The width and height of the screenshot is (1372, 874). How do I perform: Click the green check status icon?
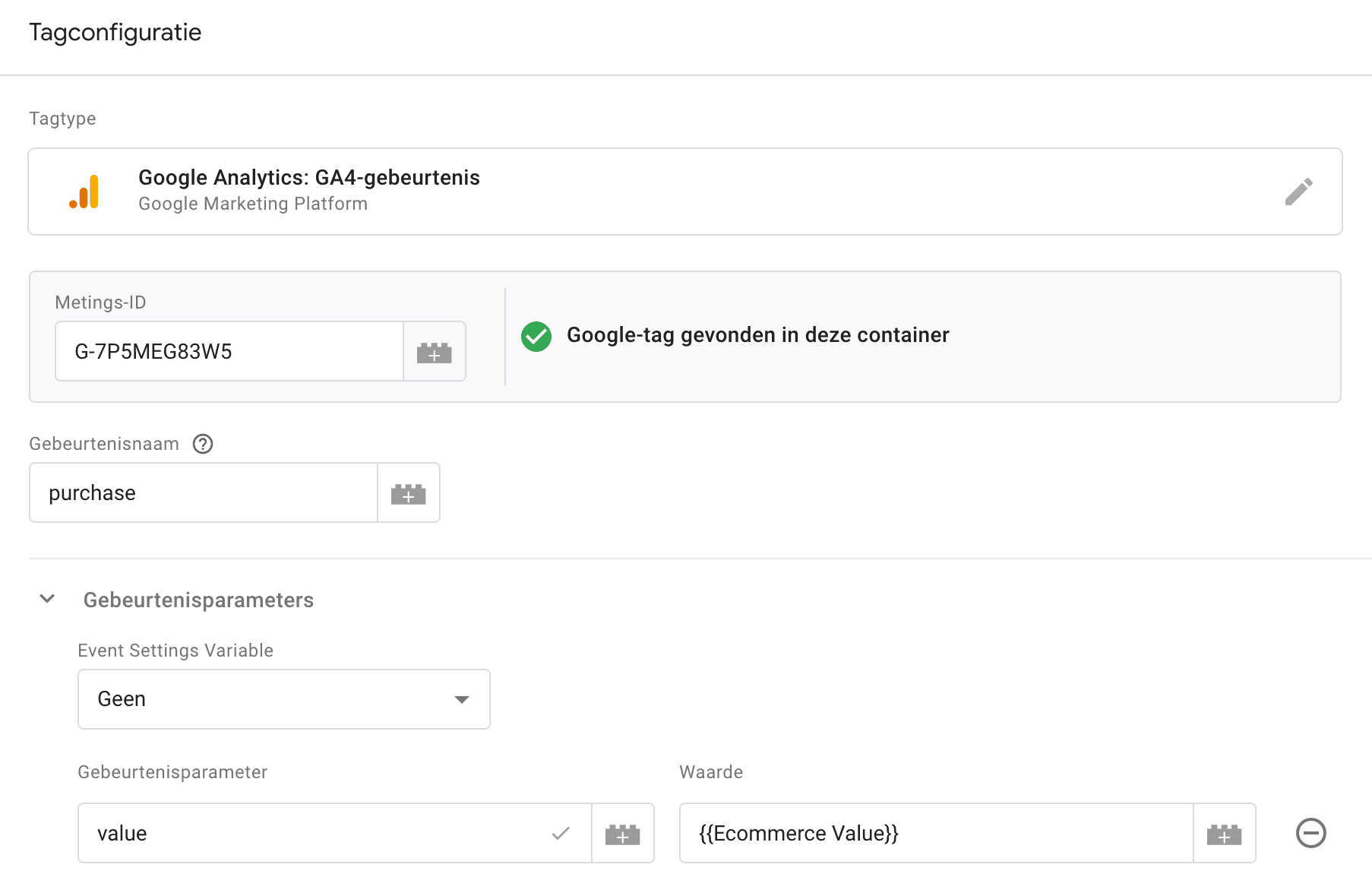coord(536,336)
